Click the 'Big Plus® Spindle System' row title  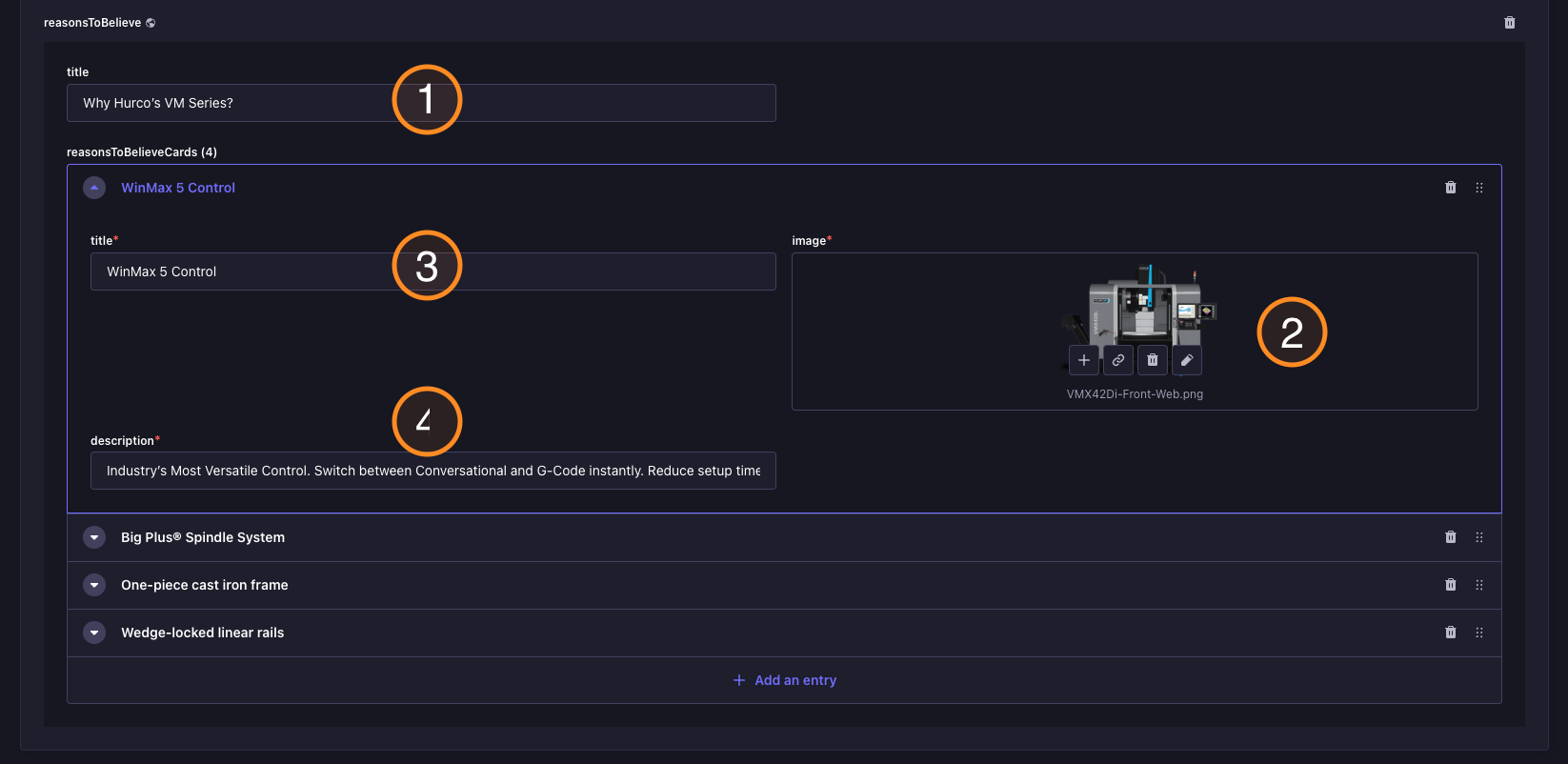tap(203, 537)
